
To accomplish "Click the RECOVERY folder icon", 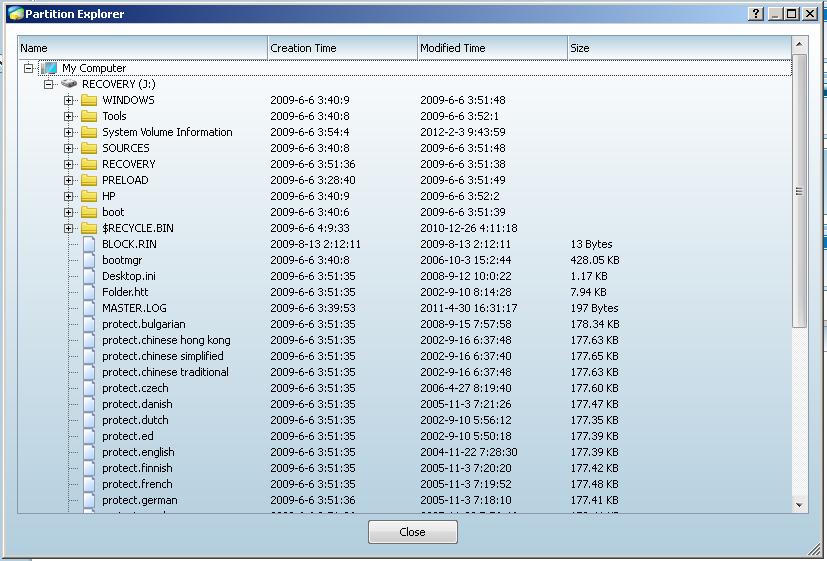I will pos(89,164).
